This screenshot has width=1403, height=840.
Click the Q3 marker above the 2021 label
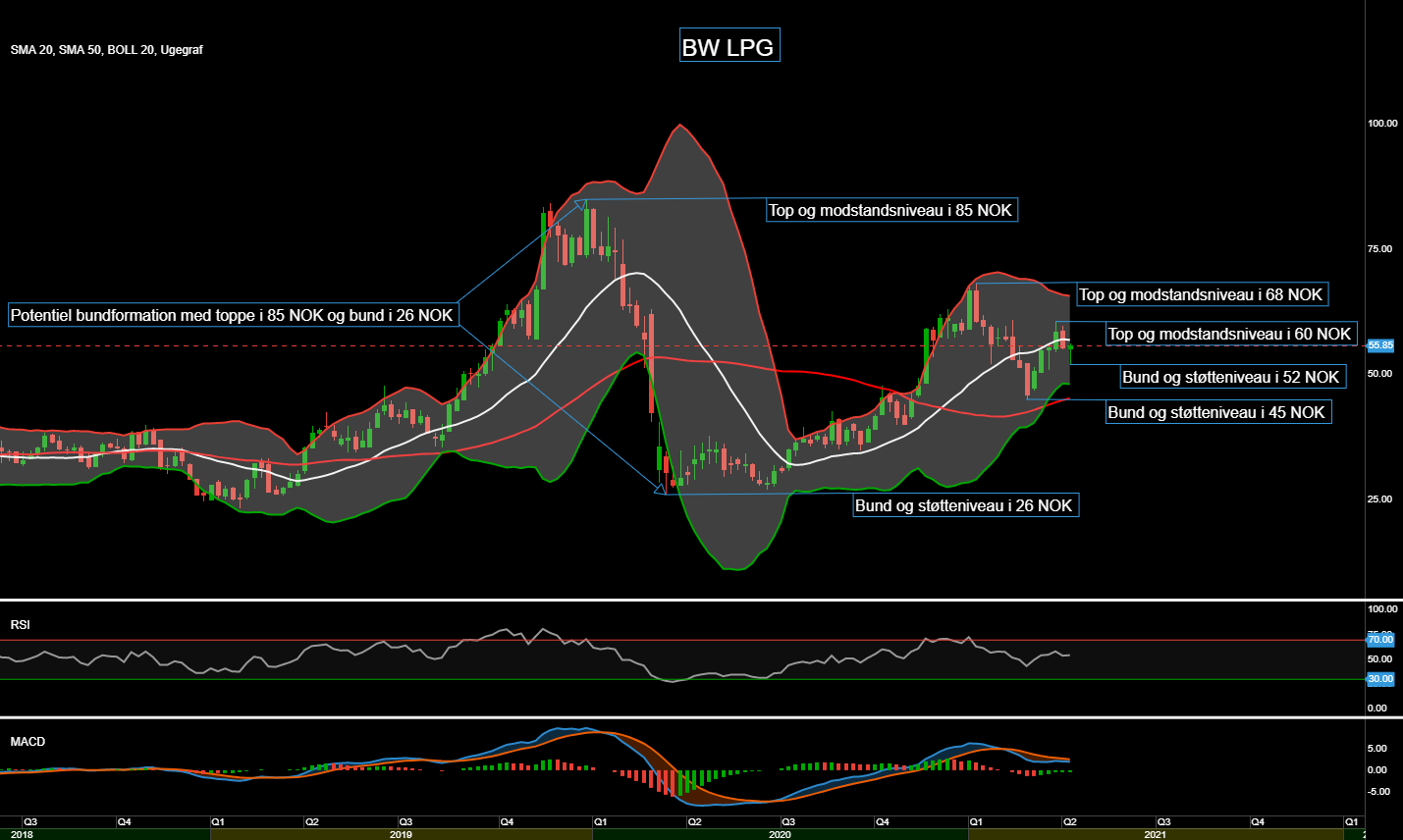click(1163, 822)
